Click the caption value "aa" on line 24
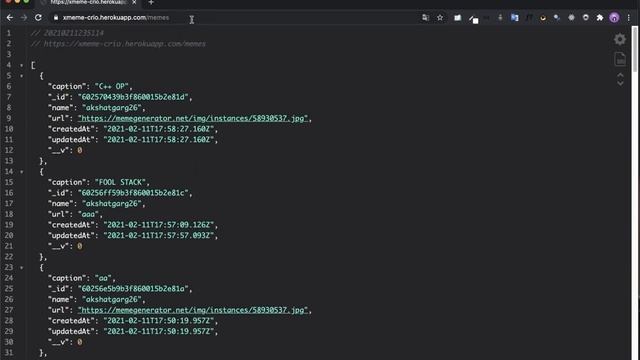The height and width of the screenshot is (360, 640). [x=103, y=278]
